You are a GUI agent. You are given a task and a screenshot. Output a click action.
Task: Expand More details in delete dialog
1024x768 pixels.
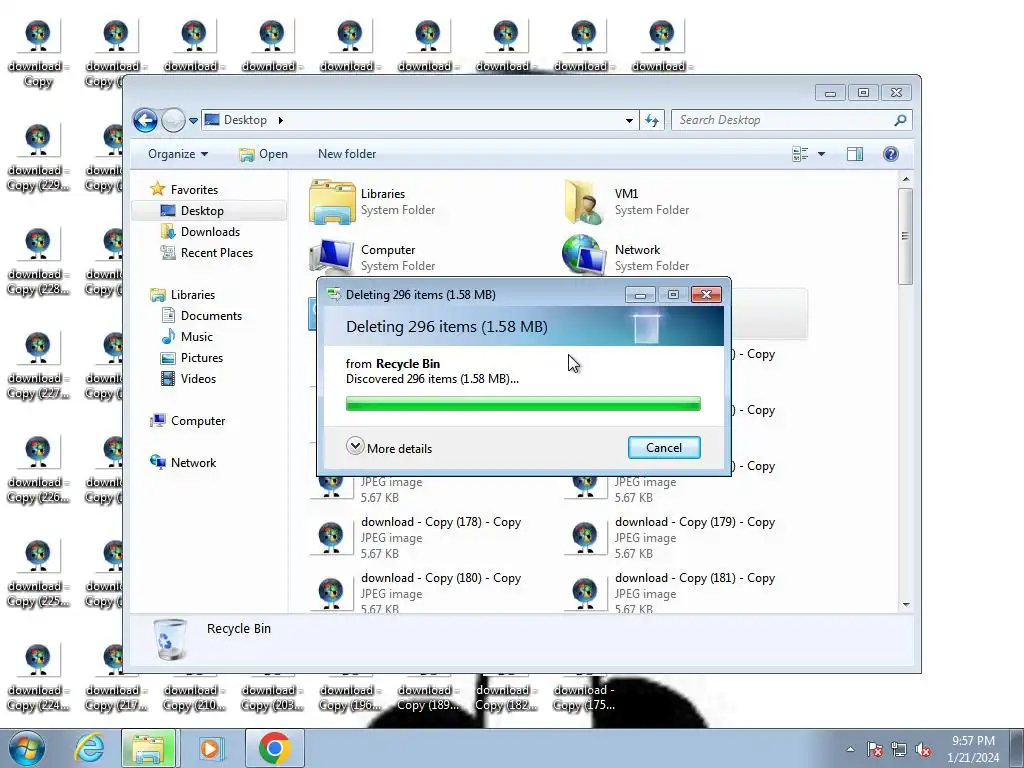coord(389,447)
